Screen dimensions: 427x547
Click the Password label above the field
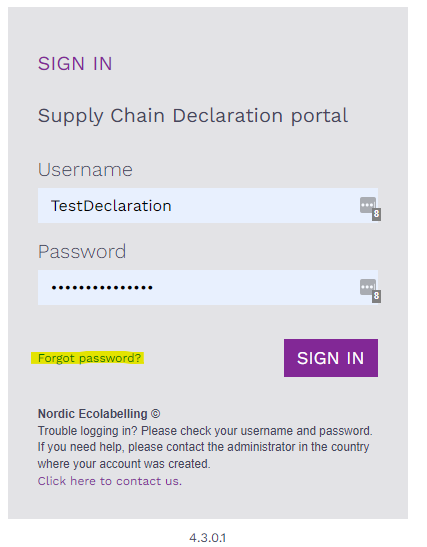point(82,252)
